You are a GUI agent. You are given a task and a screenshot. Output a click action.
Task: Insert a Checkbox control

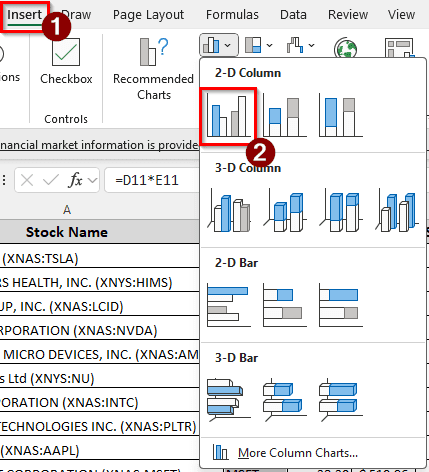tap(66, 62)
